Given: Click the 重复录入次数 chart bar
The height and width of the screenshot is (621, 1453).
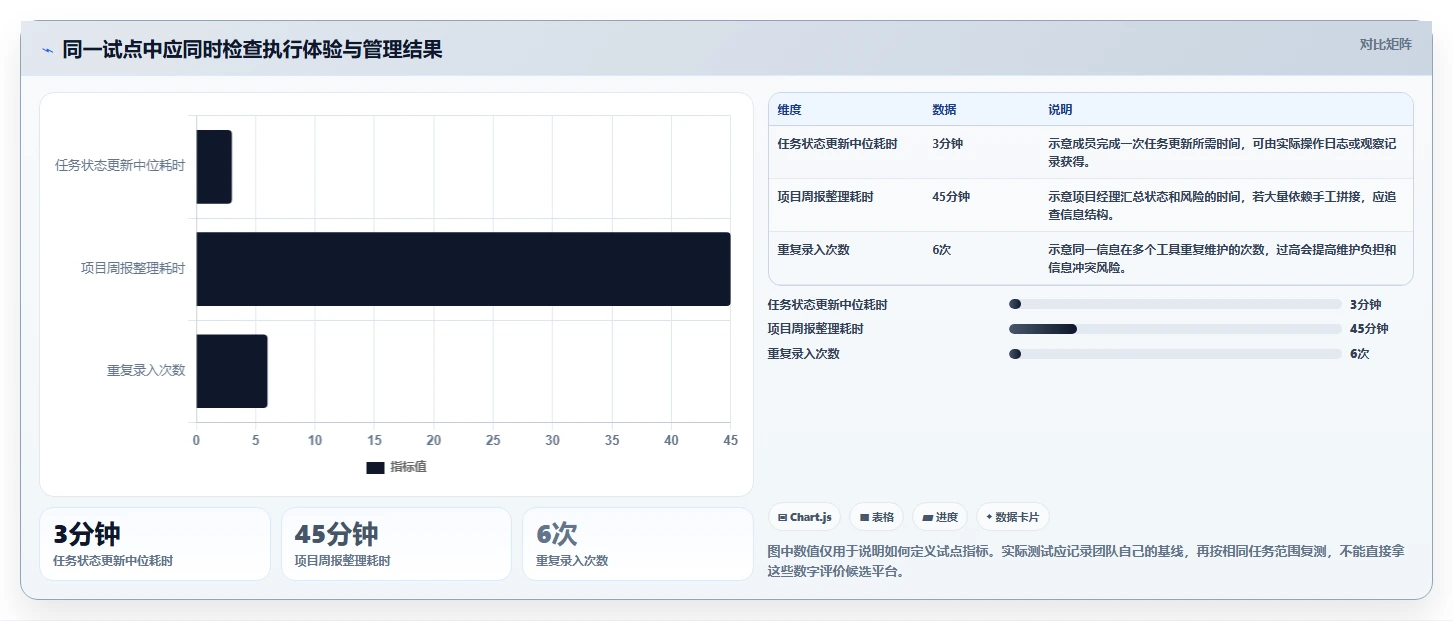Looking at the screenshot, I should coord(232,371).
